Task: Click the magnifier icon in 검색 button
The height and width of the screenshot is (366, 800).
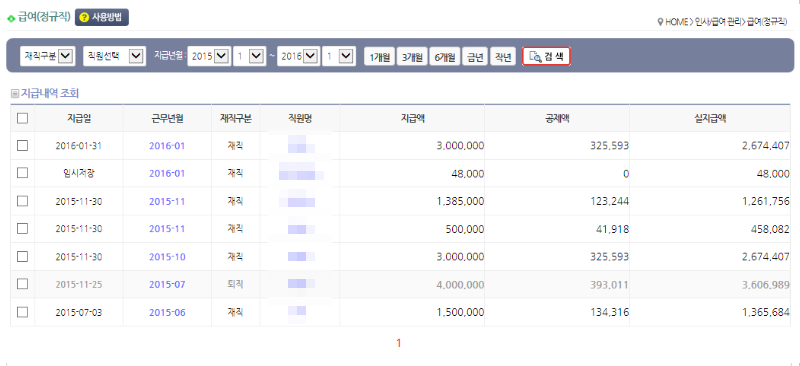Action: [x=535, y=57]
